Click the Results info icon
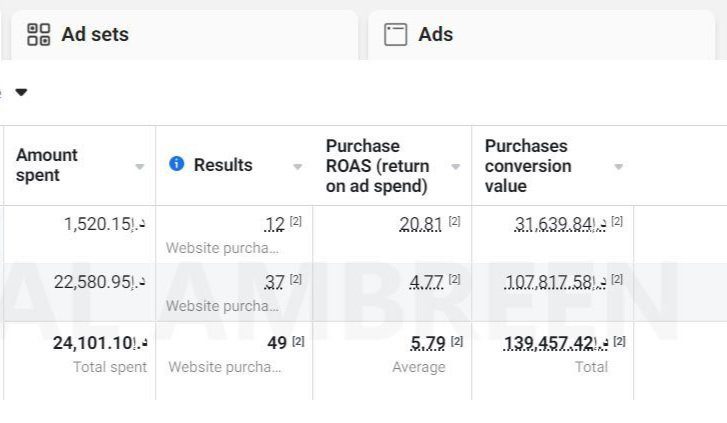The width and height of the screenshot is (727, 423). tap(177, 164)
